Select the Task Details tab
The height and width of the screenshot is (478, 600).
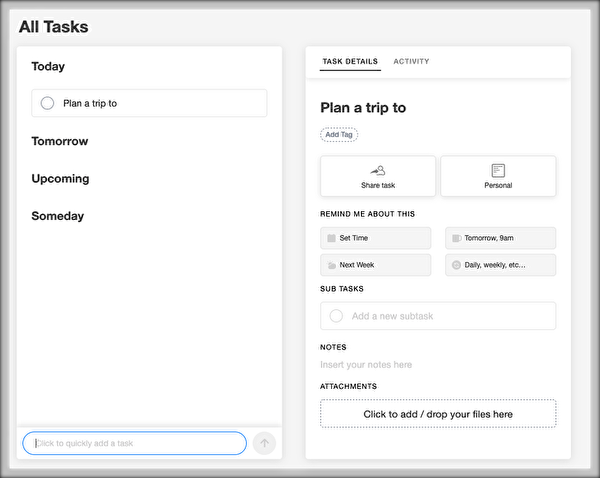[350, 61]
